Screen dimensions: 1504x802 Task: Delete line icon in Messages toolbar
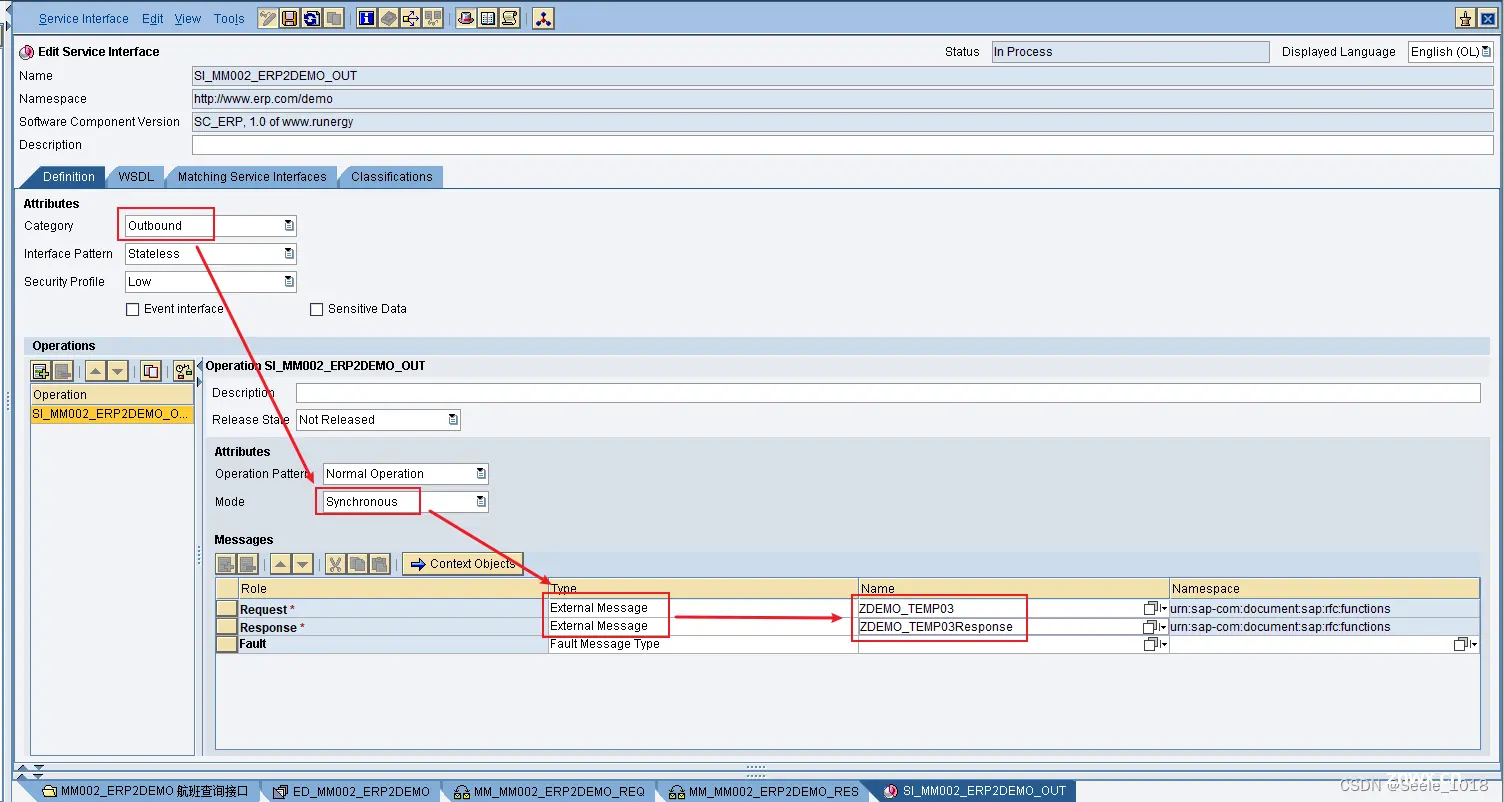248,564
